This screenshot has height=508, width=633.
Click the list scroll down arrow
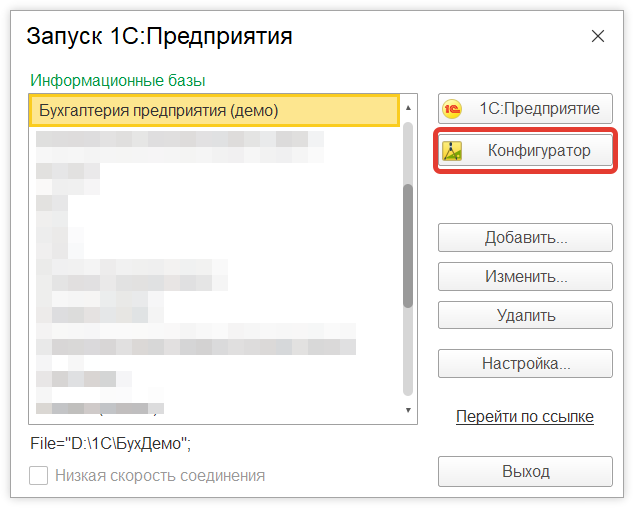(x=408, y=409)
